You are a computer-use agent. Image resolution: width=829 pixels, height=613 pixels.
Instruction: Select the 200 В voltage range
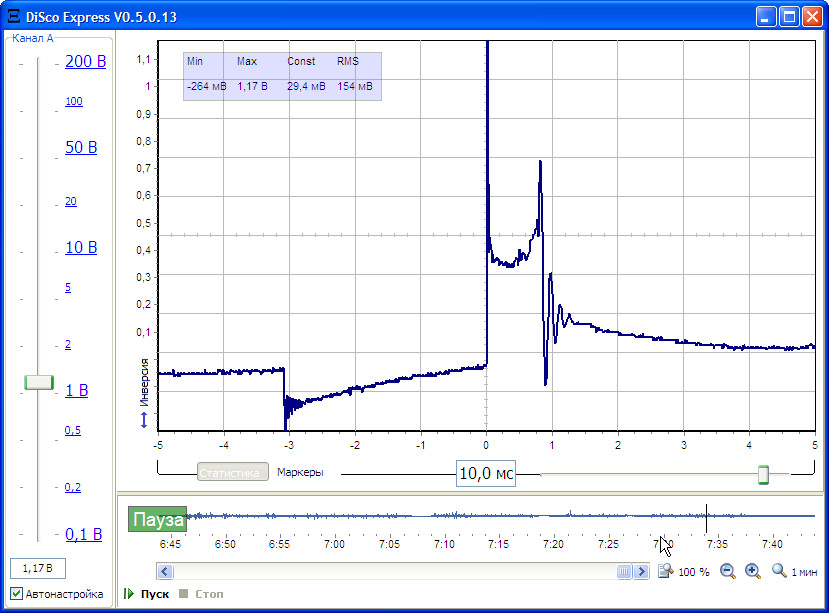(x=85, y=62)
